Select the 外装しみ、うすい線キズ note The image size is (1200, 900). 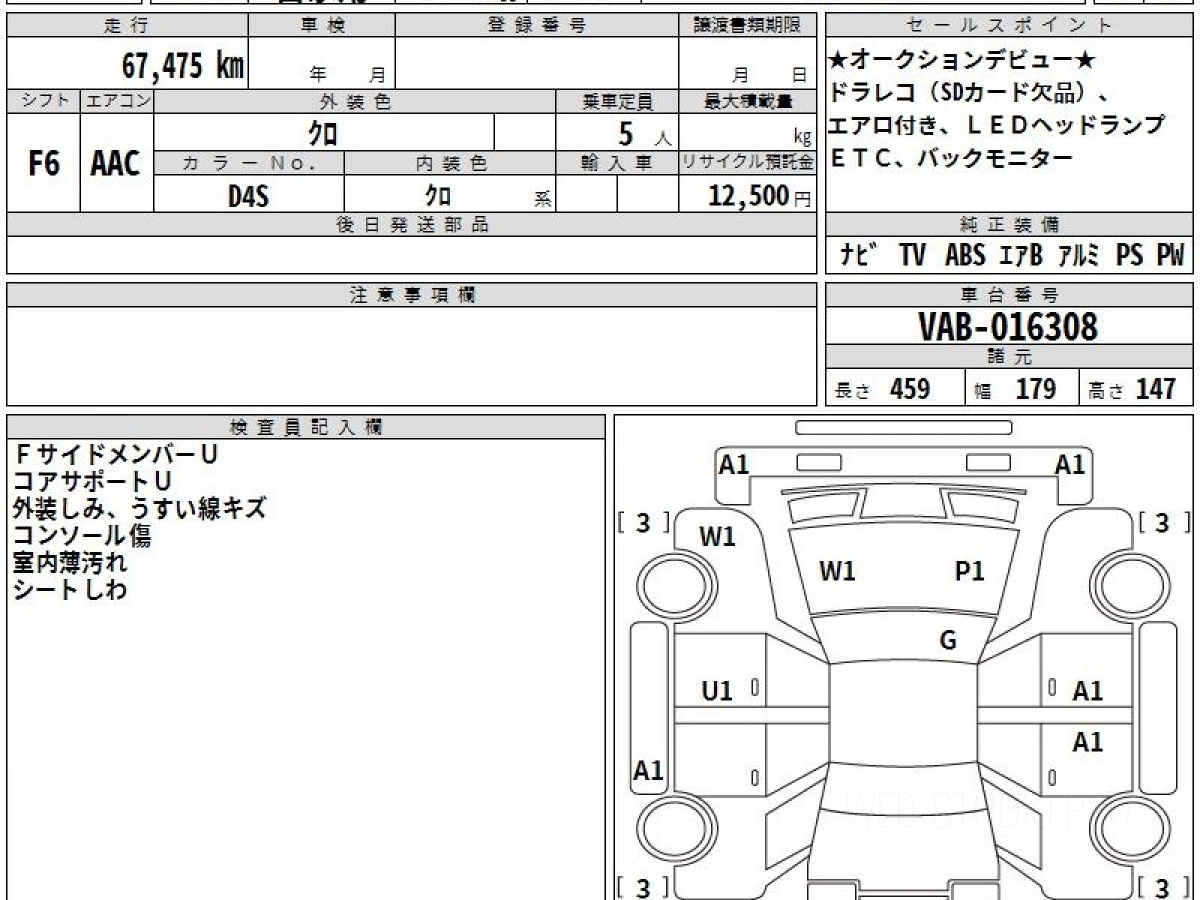coord(139,508)
